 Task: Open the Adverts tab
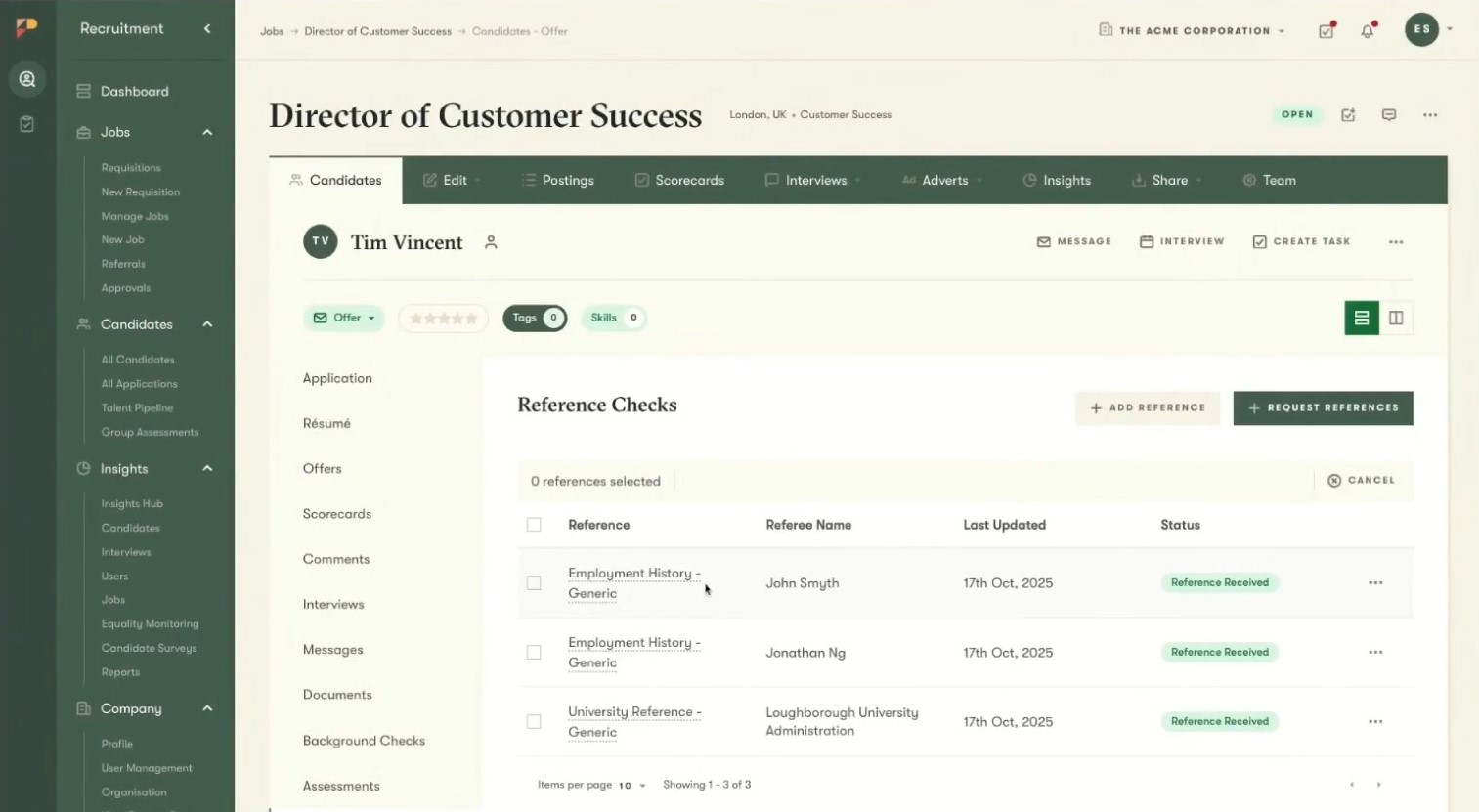942,181
